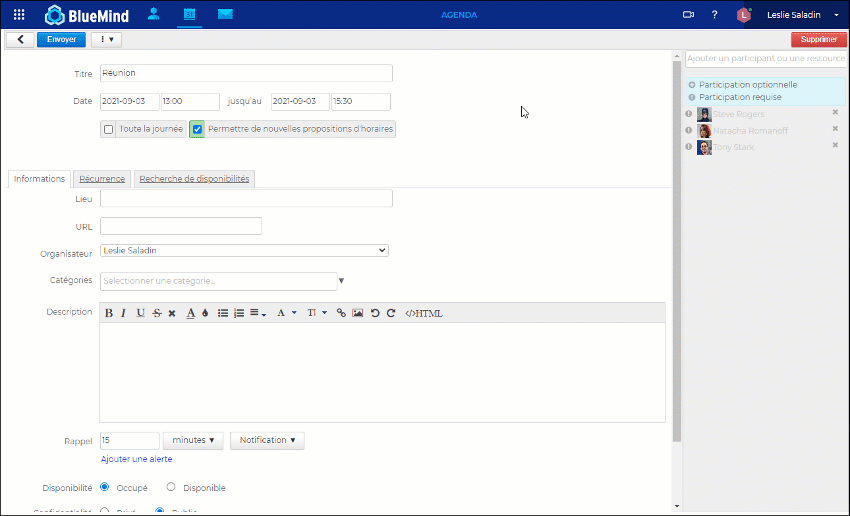This screenshot has width=850, height=516.
Task: Expand the minutes unit dropdown
Action: [x=192, y=440]
